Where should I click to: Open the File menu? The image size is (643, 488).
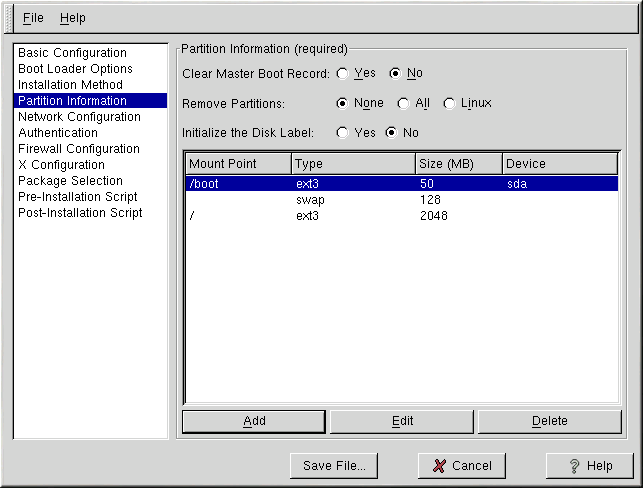[x=33, y=18]
